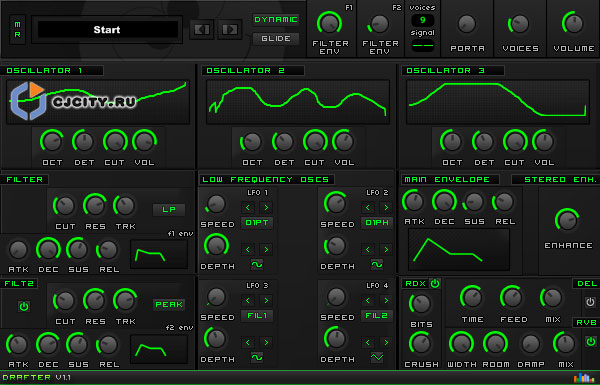Step LFO 2 target back with left chevron

point(367,207)
